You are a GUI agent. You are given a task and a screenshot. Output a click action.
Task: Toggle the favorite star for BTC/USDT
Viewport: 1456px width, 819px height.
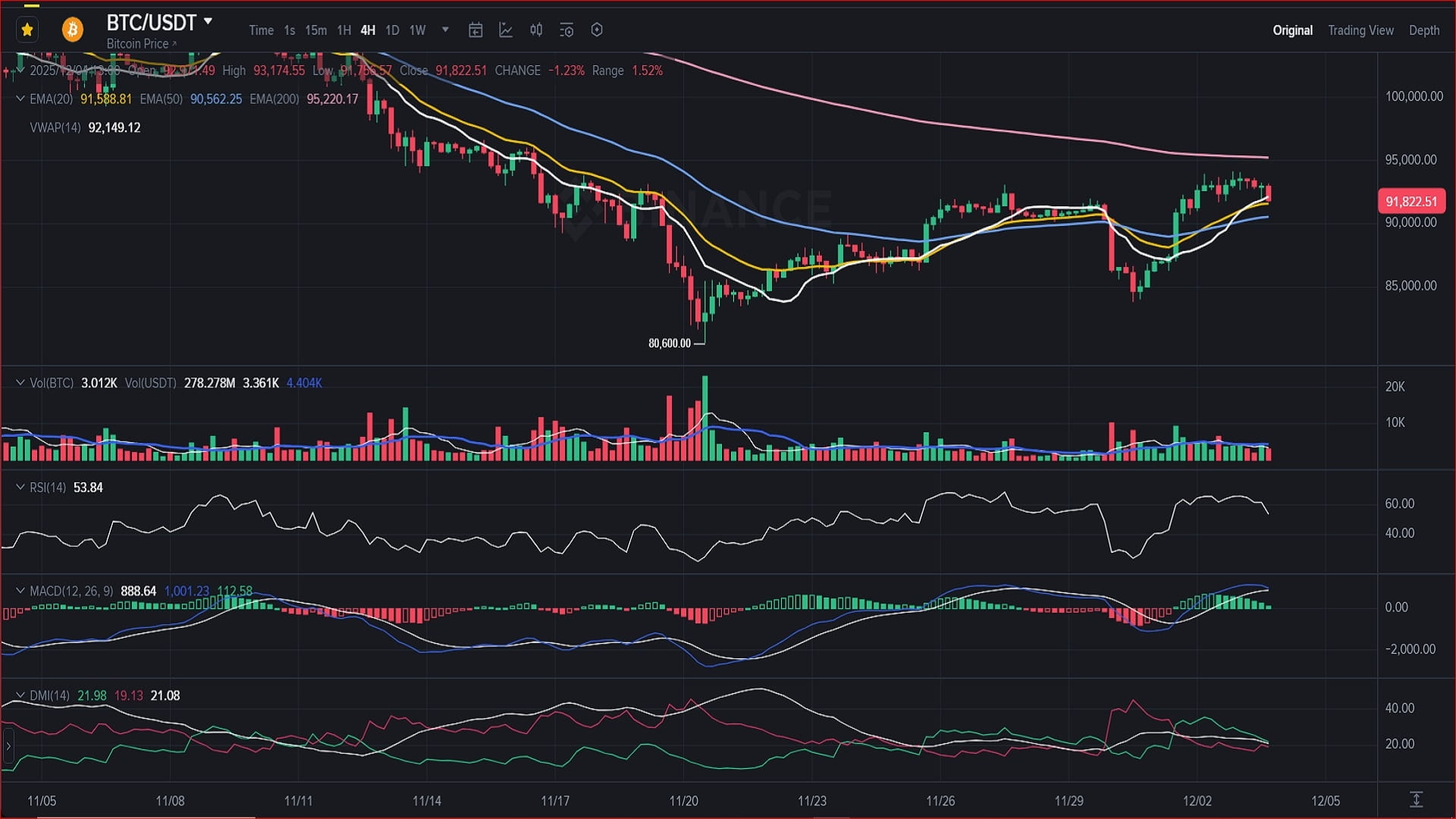27,30
